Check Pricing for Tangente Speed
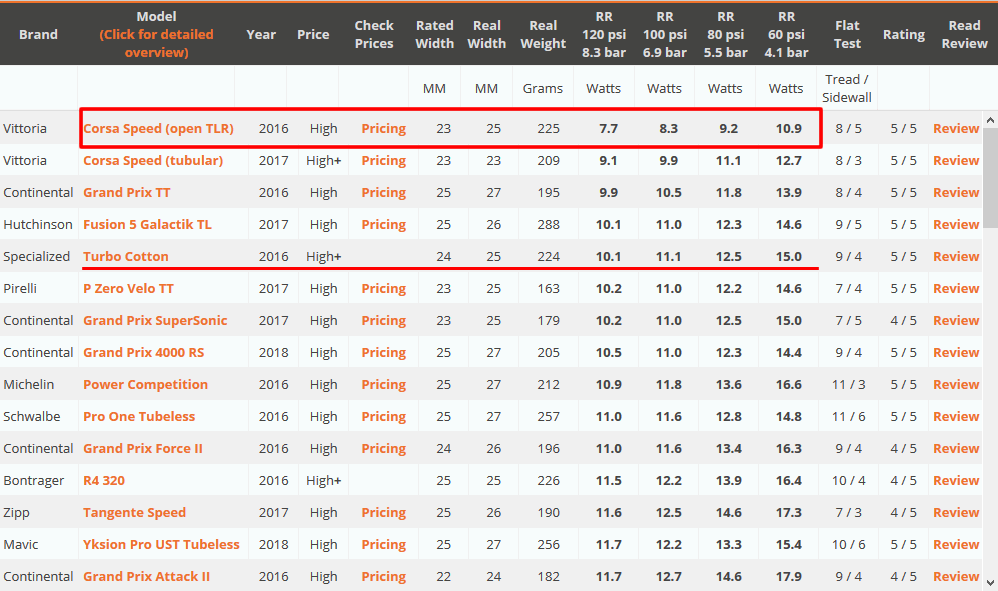Viewport: 998px width, 591px height. pyautogui.click(x=384, y=513)
